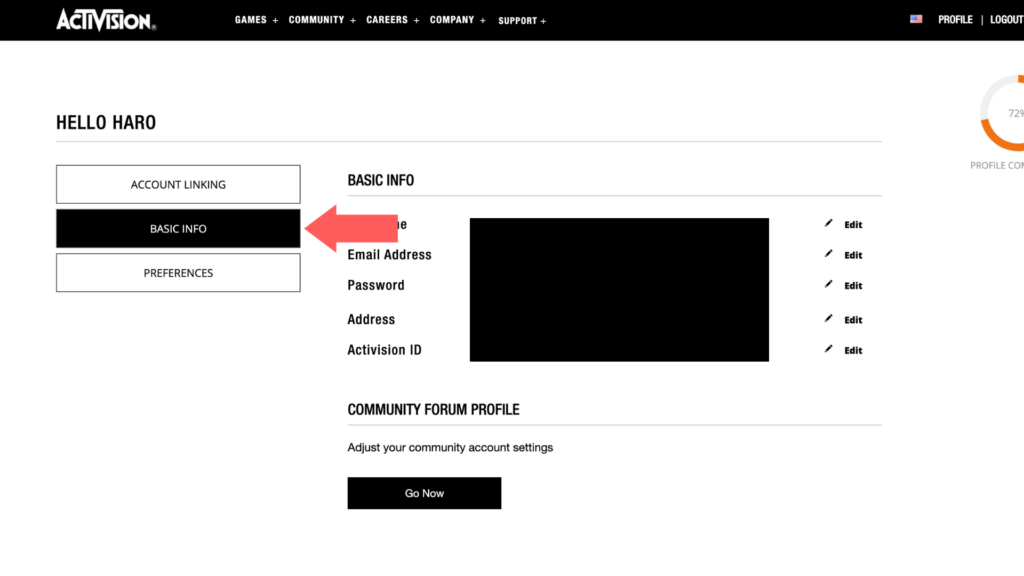Edit the Email Address
Image resolution: width=1024 pixels, height=576 pixels.
coord(853,255)
